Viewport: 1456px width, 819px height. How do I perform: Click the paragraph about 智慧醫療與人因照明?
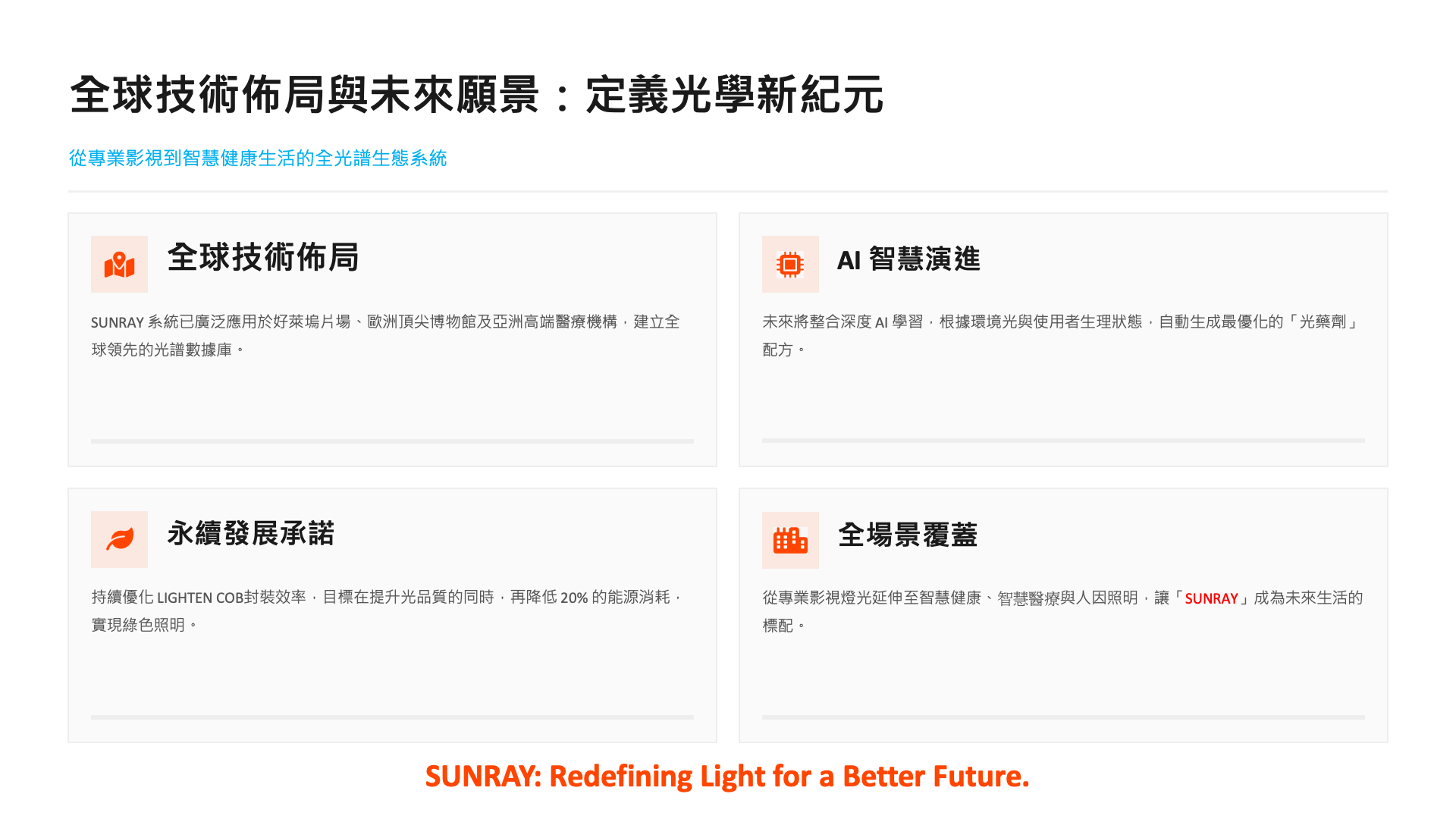1062,611
